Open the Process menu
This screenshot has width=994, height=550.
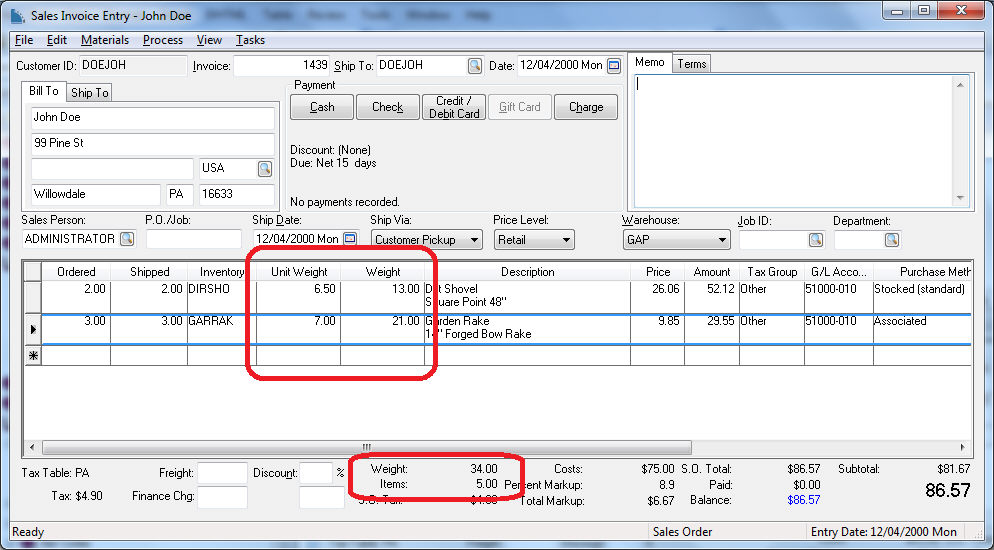click(x=162, y=40)
